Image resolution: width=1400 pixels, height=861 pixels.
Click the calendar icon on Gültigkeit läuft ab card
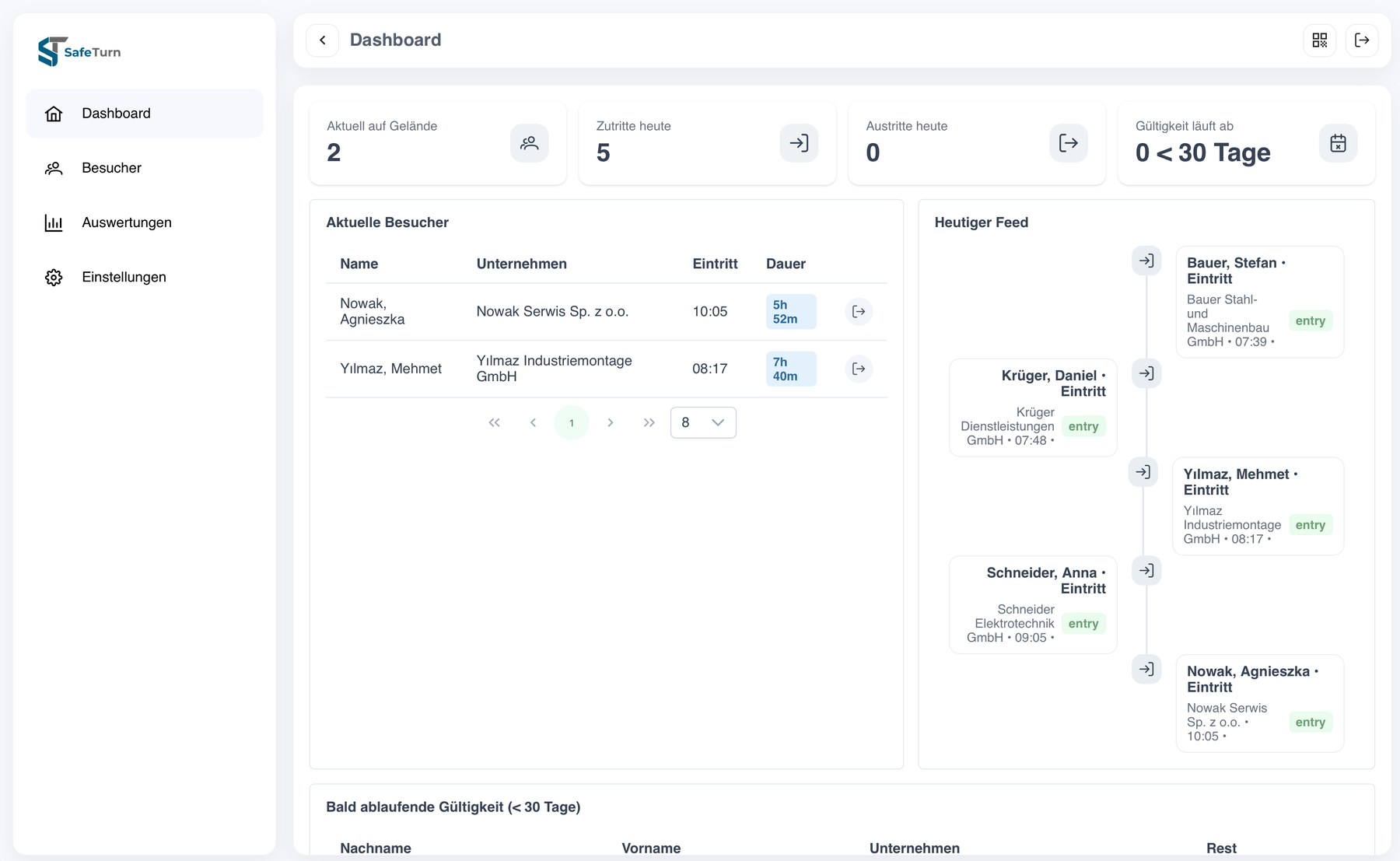point(1339,143)
